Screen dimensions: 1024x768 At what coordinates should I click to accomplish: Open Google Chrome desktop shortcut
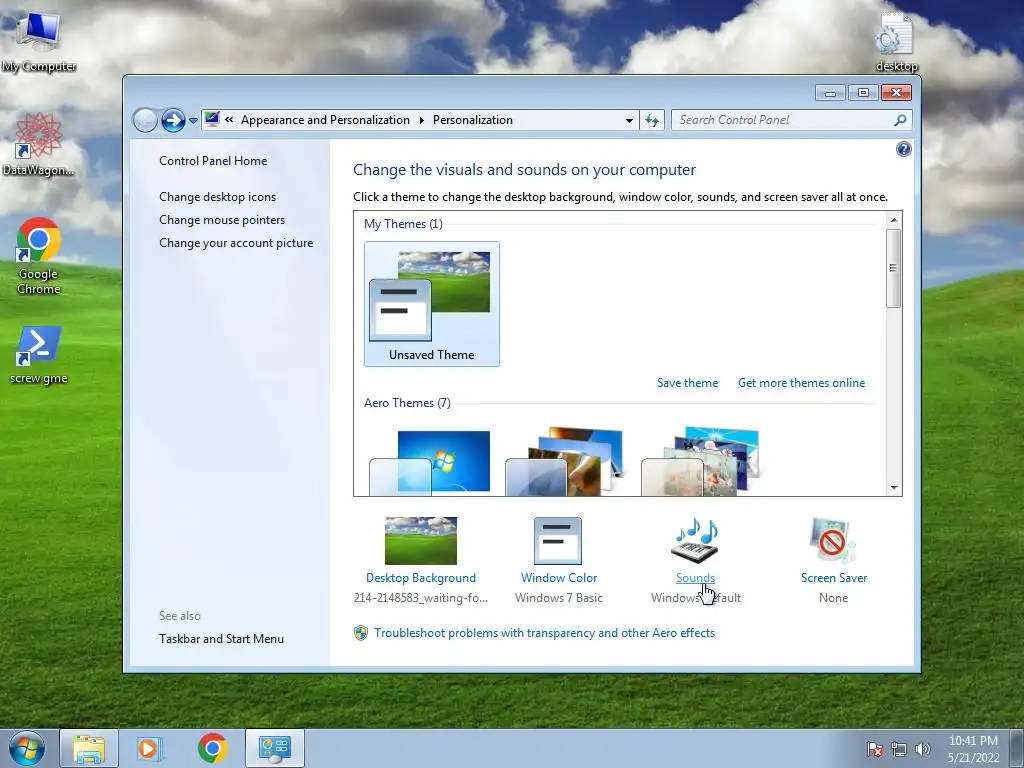(x=39, y=256)
